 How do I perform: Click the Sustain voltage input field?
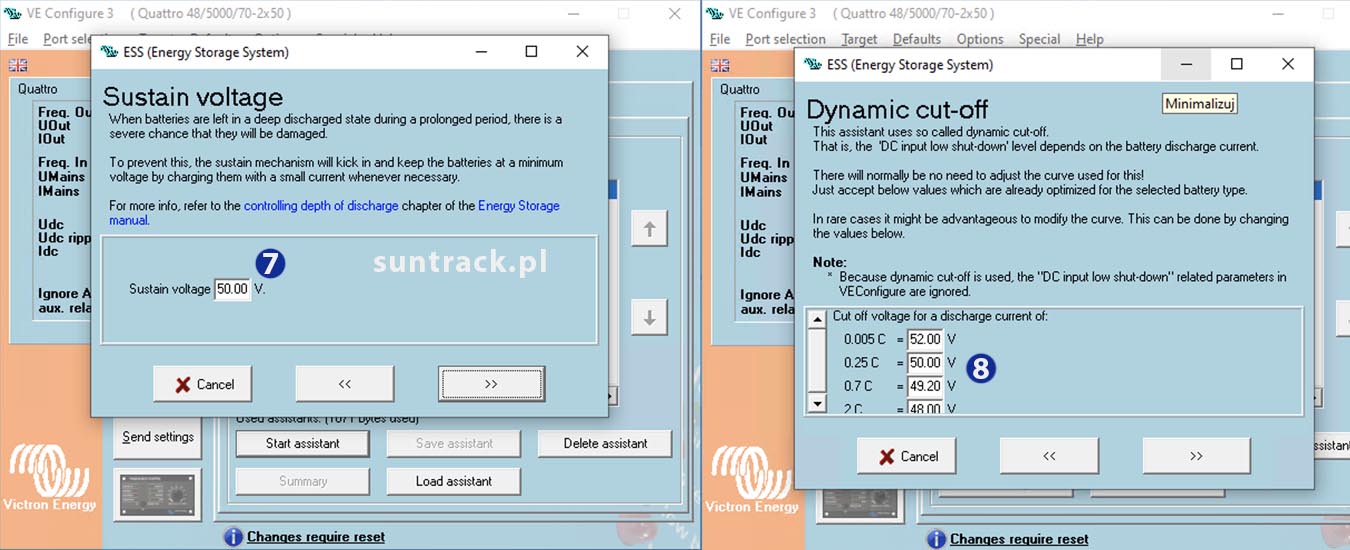(x=232, y=289)
